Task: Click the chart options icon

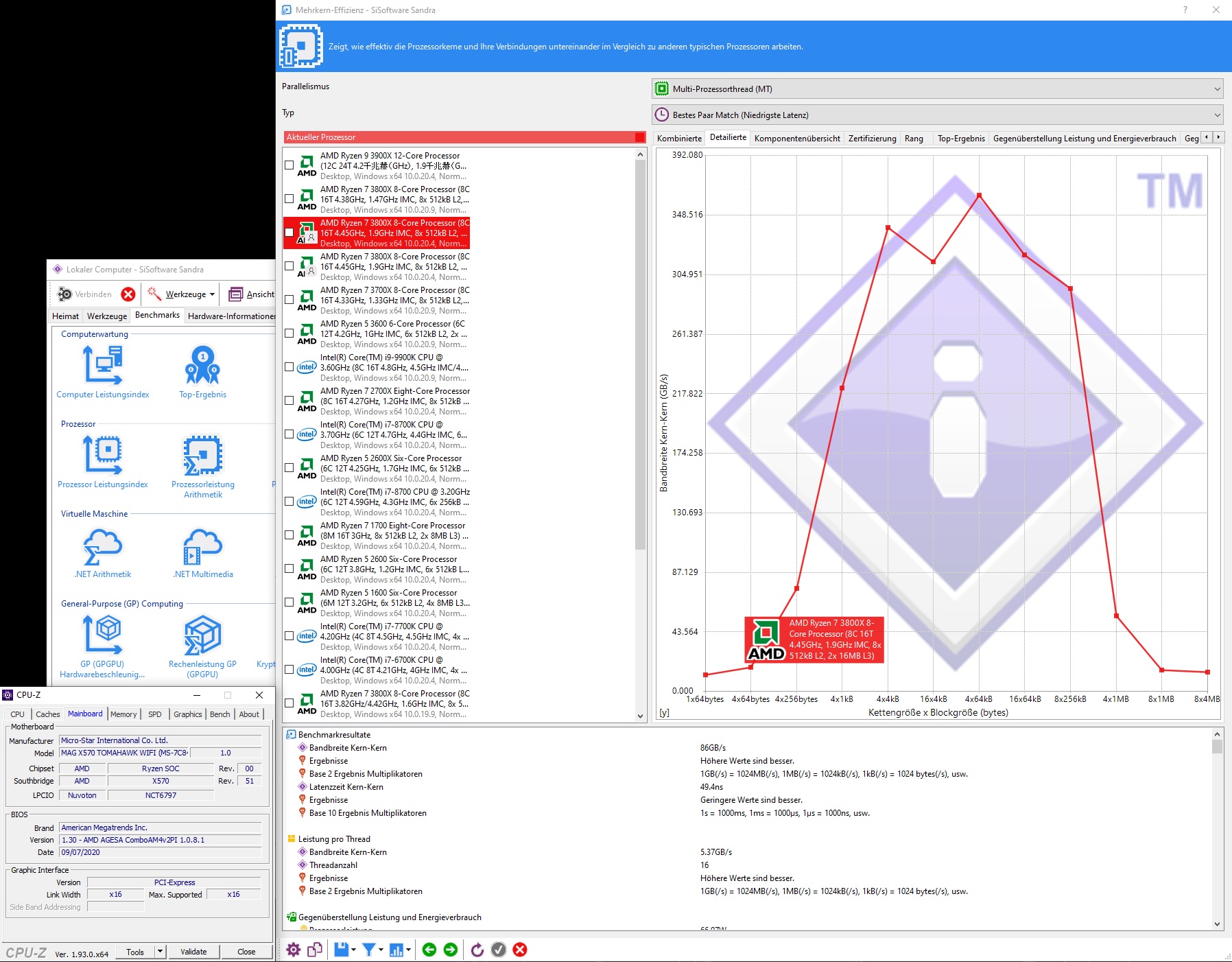Action: click(396, 950)
